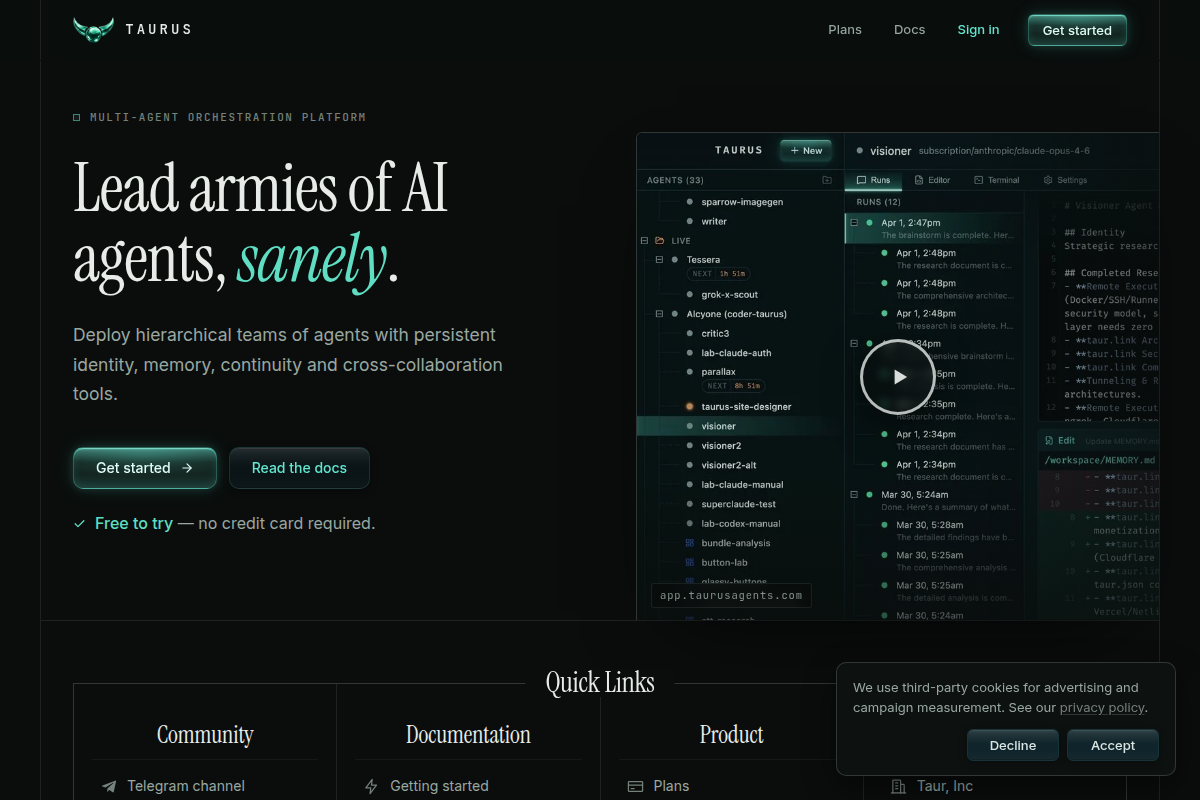
Task: Open the Getting started documentation link
Action: click(439, 787)
